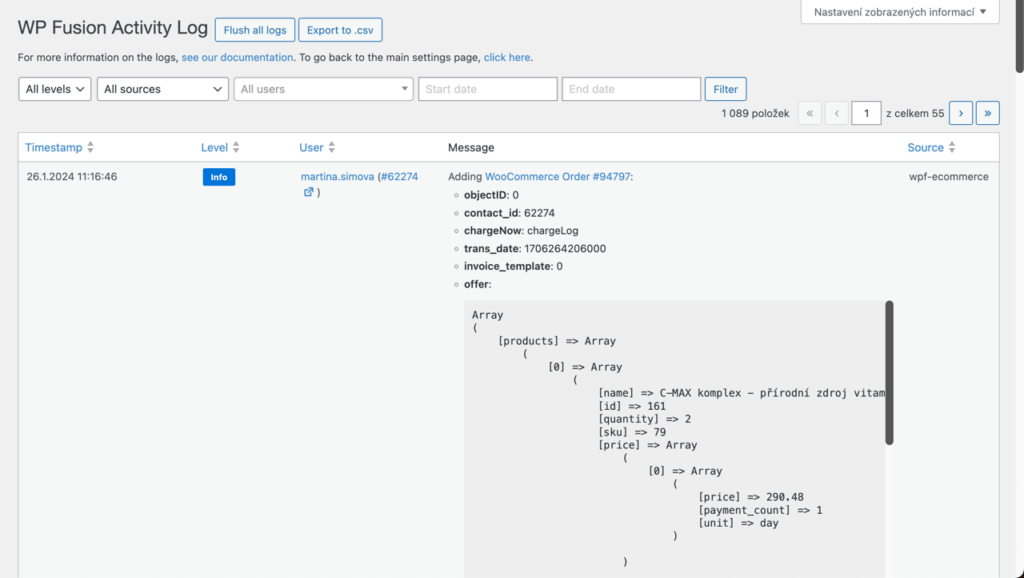Click the '[price] => 290.48' line
The height and width of the screenshot is (578, 1024).
click(750, 497)
